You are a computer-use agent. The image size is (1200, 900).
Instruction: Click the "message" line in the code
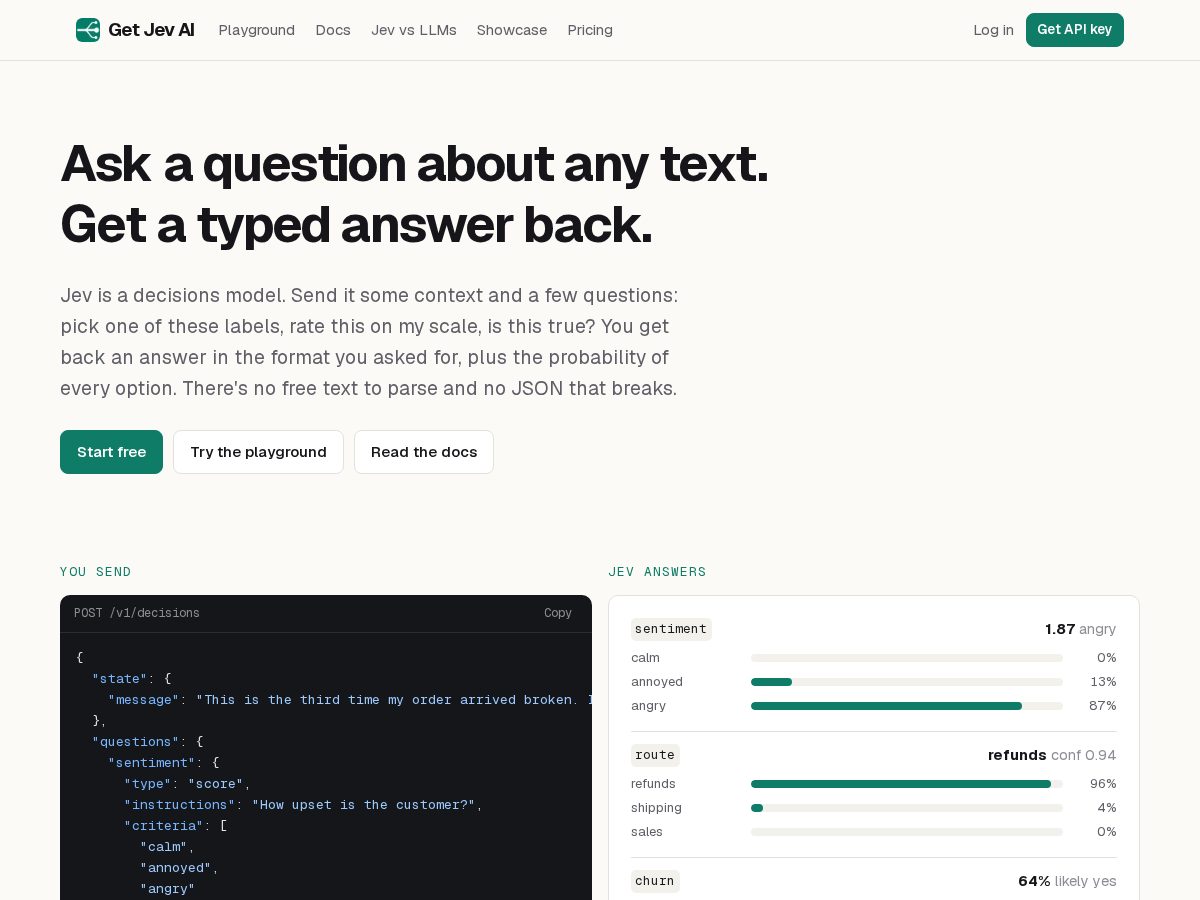pyautogui.click(x=350, y=700)
